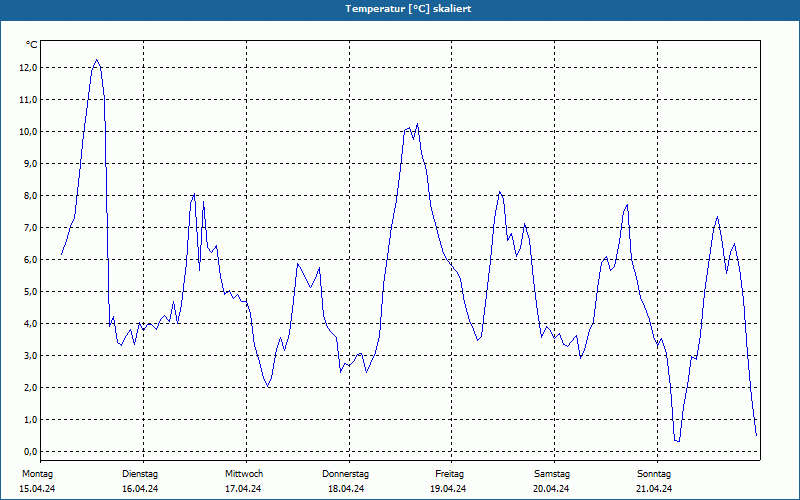This screenshot has width=800, height=500.
Task: Click the Montag day label
Action: click(37, 474)
